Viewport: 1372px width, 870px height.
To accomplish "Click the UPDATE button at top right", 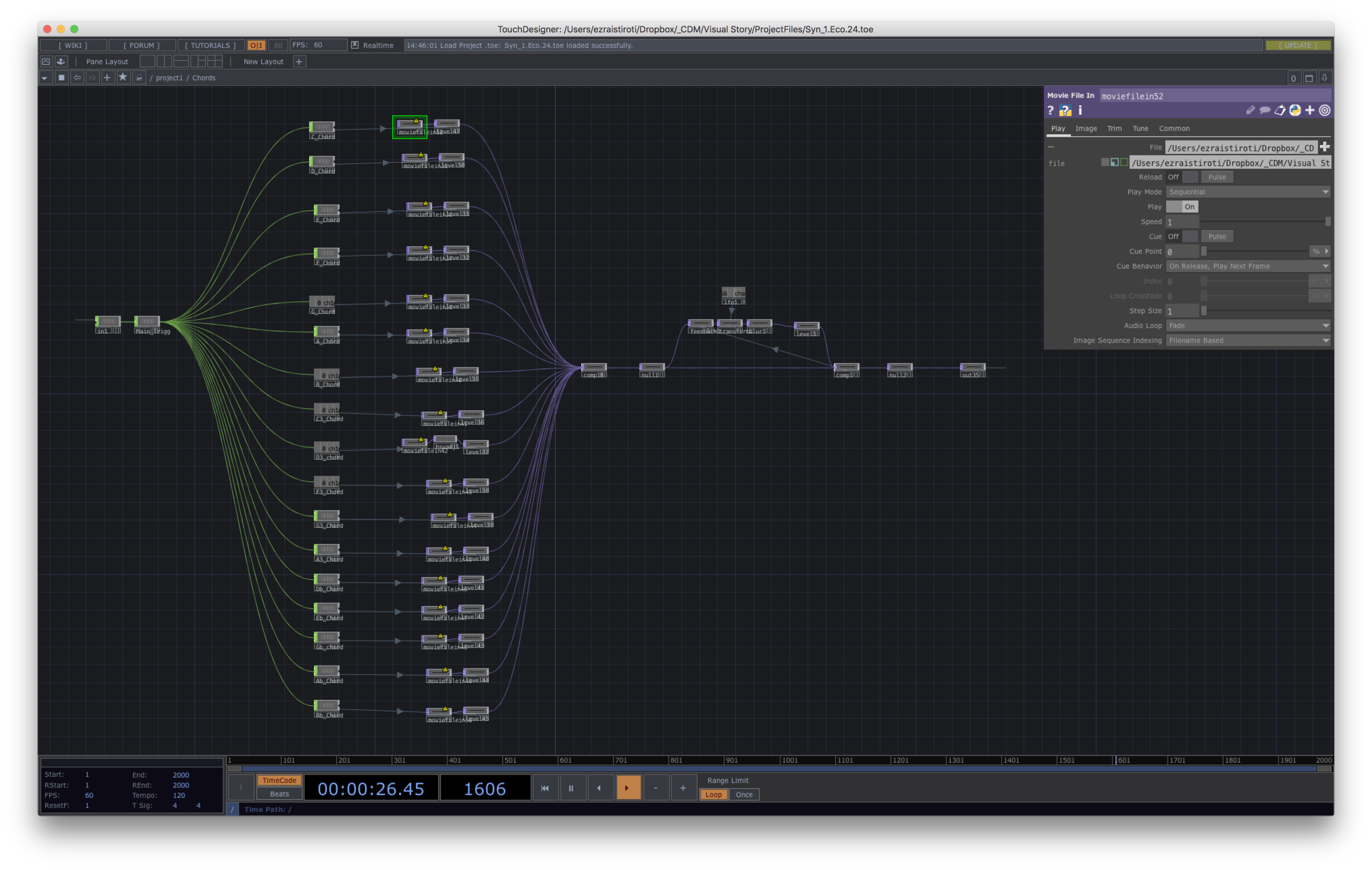I will pyautogui.click(x=1297, y=45).
